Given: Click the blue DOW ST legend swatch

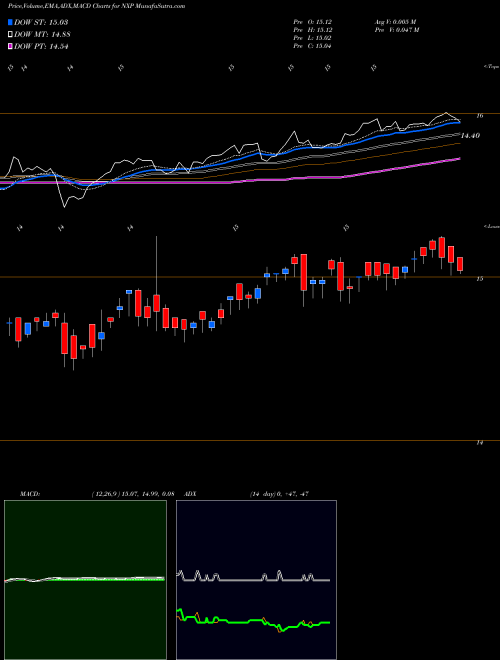Looking at the screenshot, I should (x=10, y=22).
